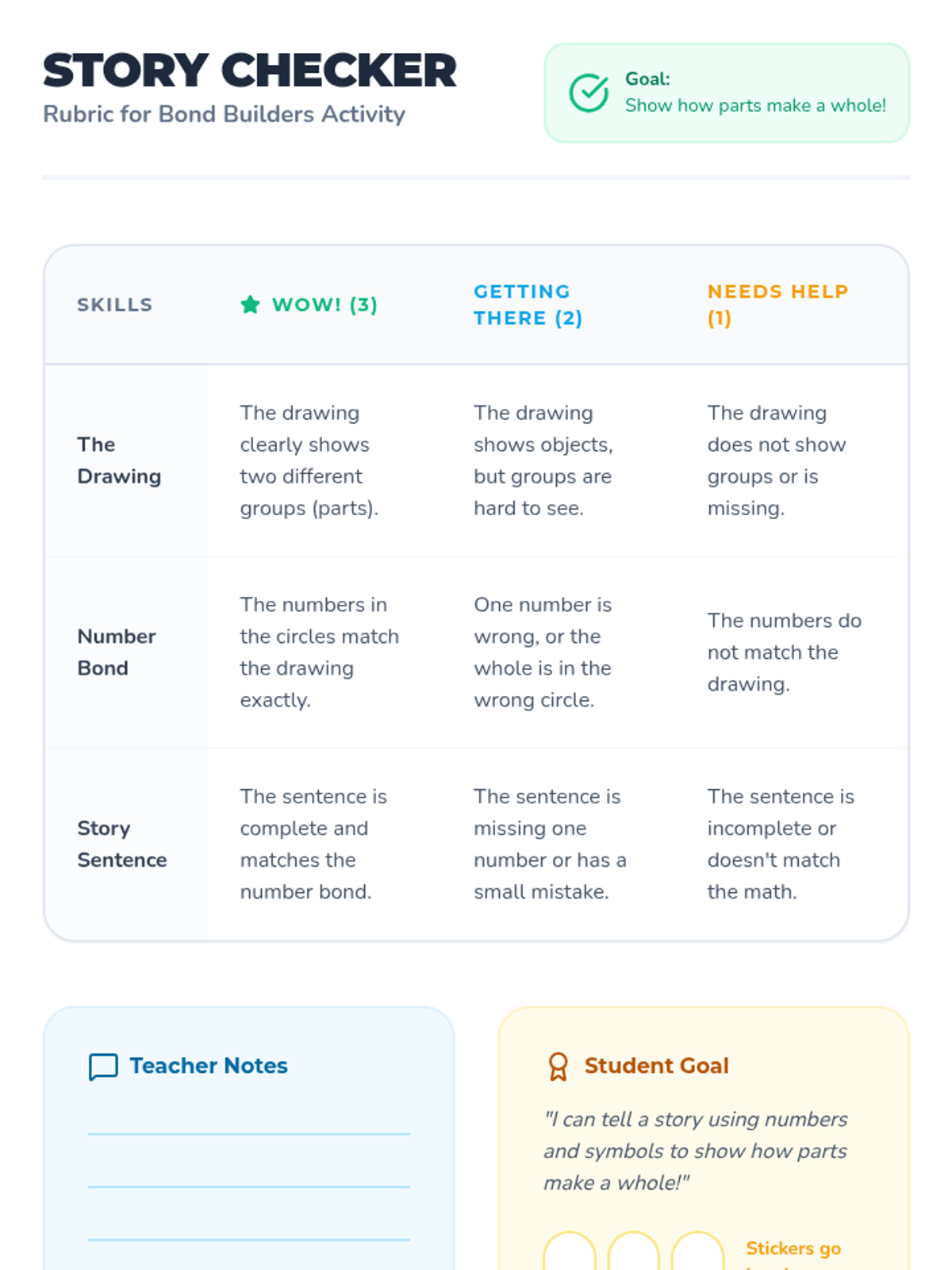Screen dimensions: 952x1270
Task: Click the first sticker circle
Action: point(569,1253)
